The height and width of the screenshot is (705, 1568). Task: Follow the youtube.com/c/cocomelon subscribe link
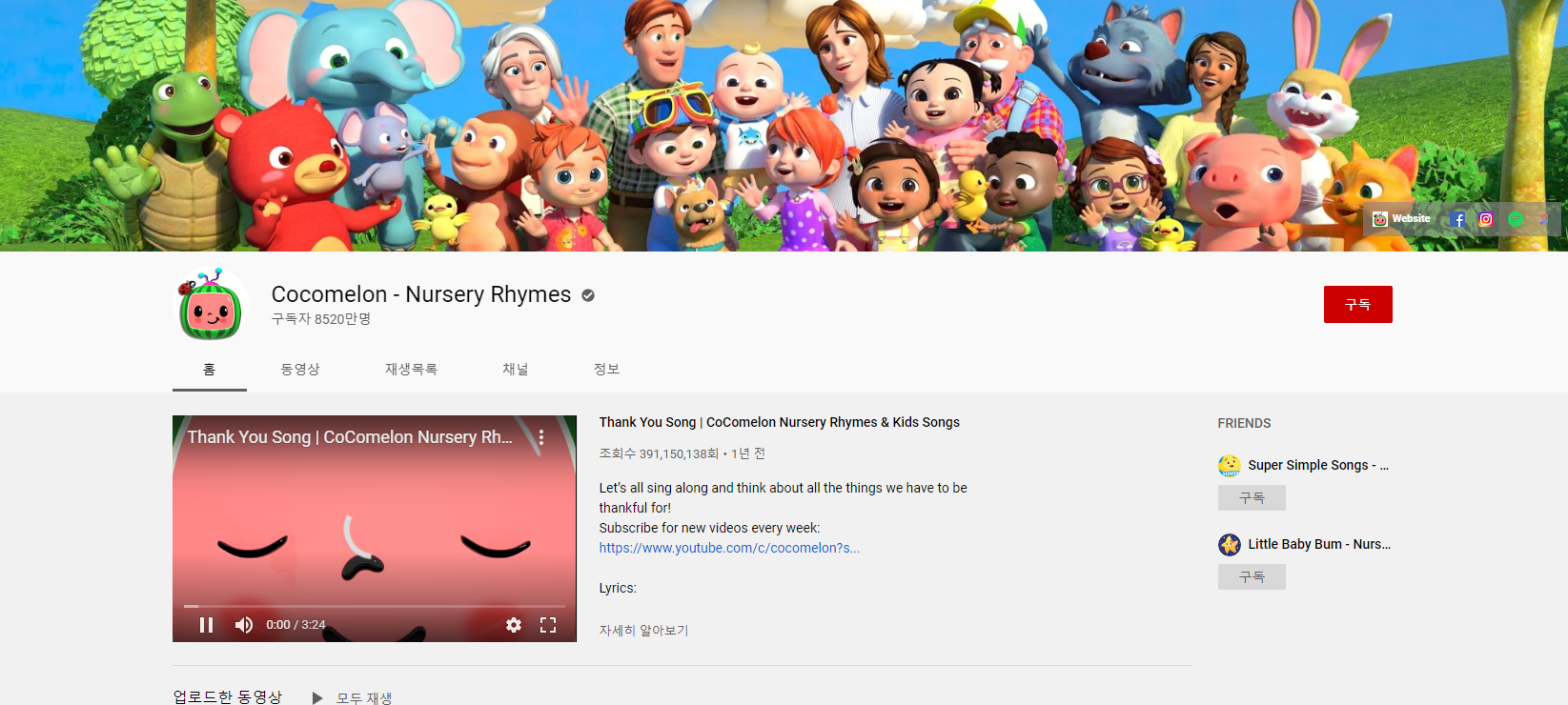click(x=729, y=548)
